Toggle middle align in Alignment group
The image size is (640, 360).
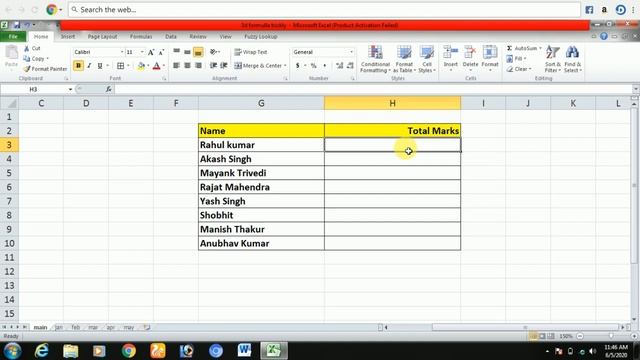[187, 52]
